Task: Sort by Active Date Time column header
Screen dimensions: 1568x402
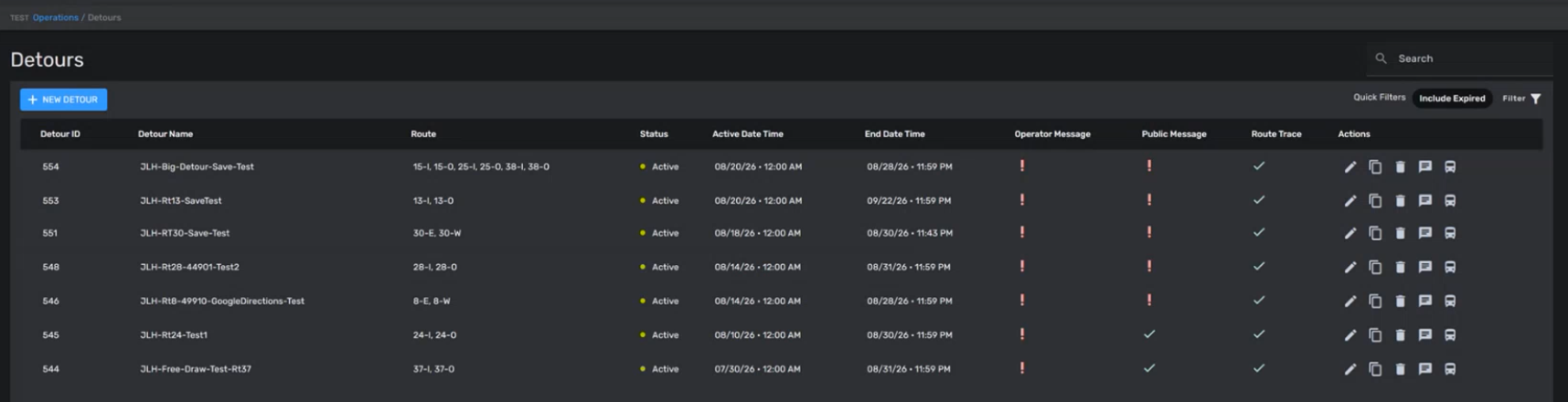Action: (x=748, y=134)
